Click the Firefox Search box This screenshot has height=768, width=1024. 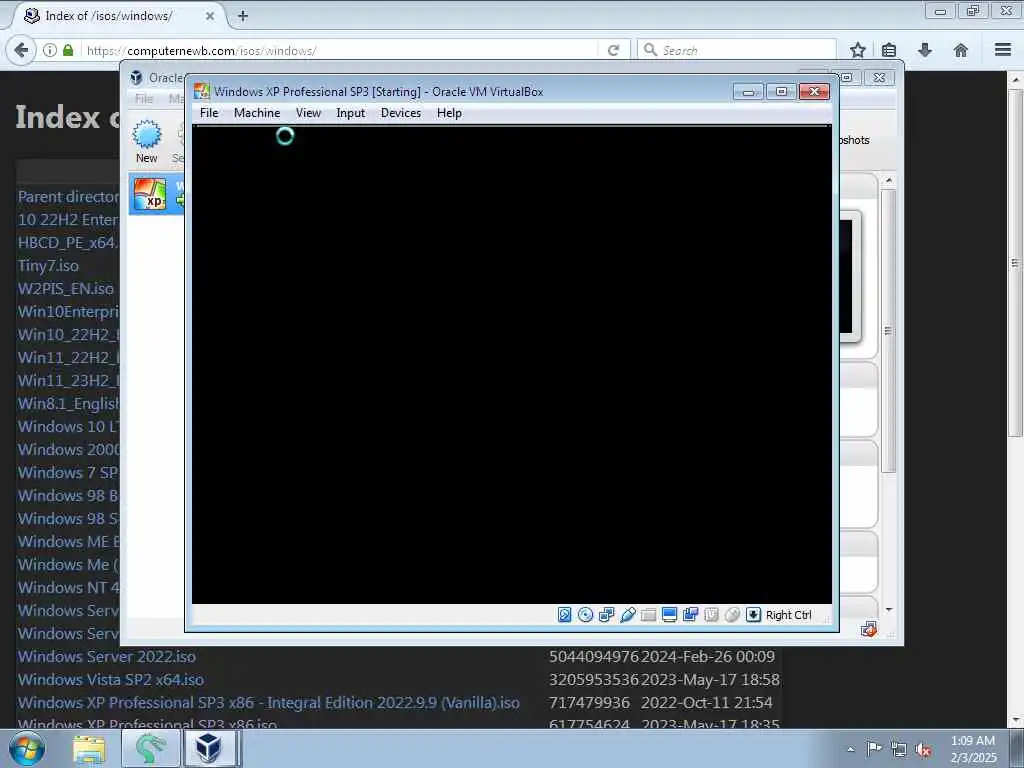737,50
